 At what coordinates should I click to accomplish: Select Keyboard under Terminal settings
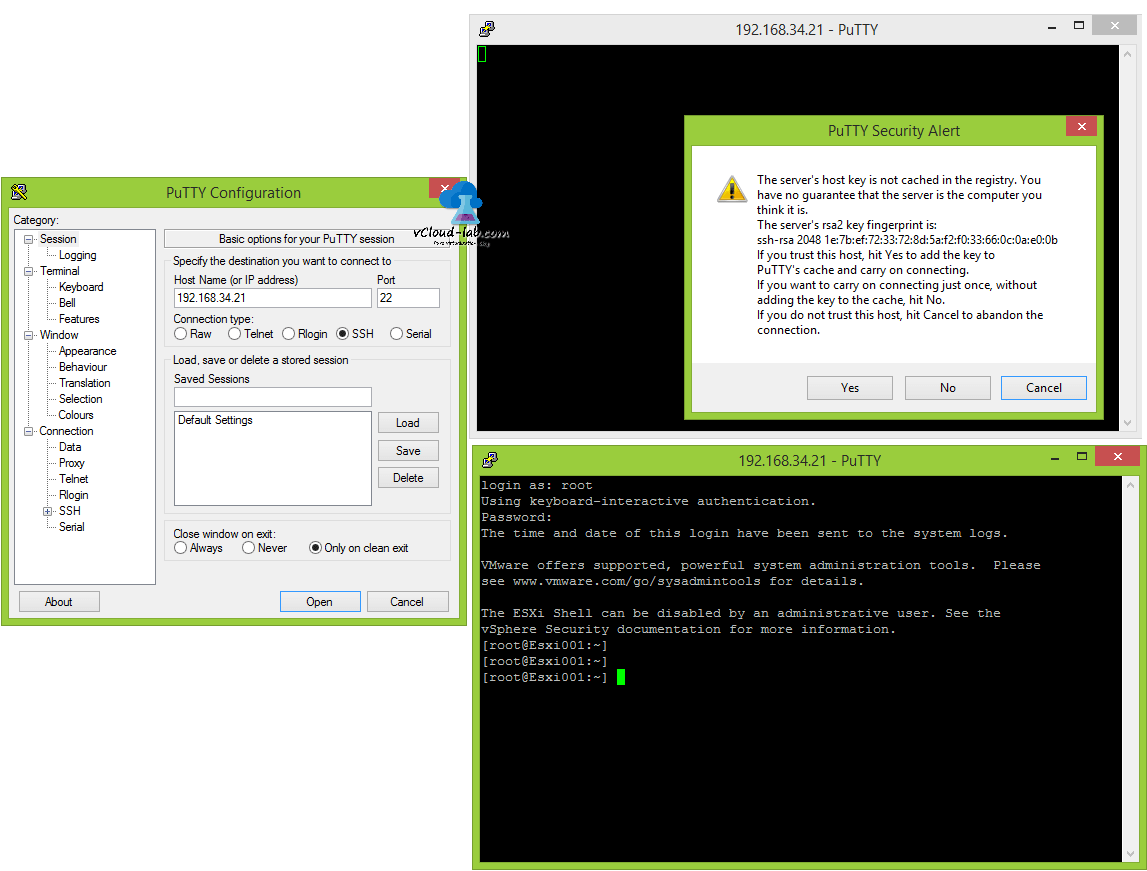point(80,286)
